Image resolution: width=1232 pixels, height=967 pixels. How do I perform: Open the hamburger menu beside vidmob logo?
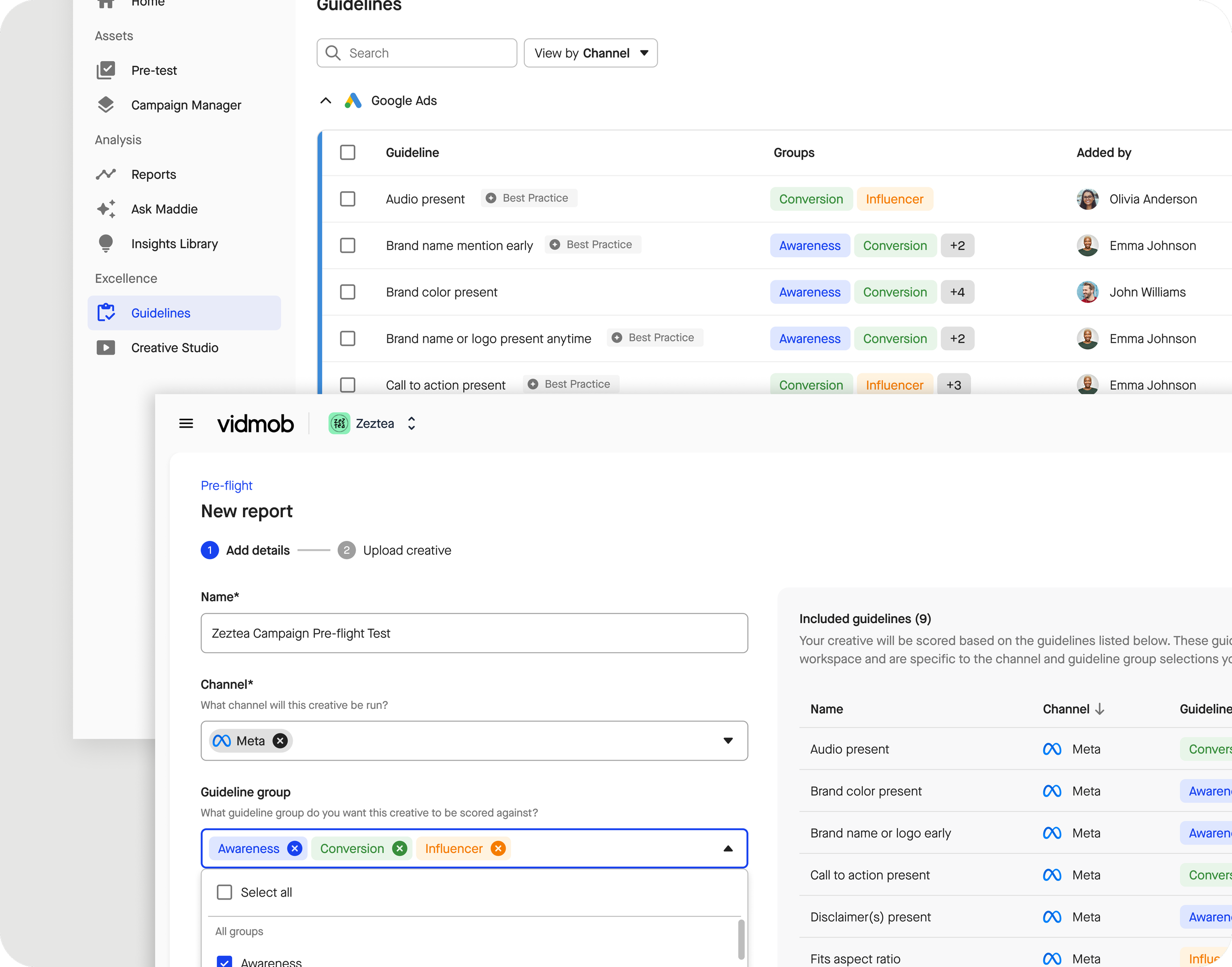point(186,424)
